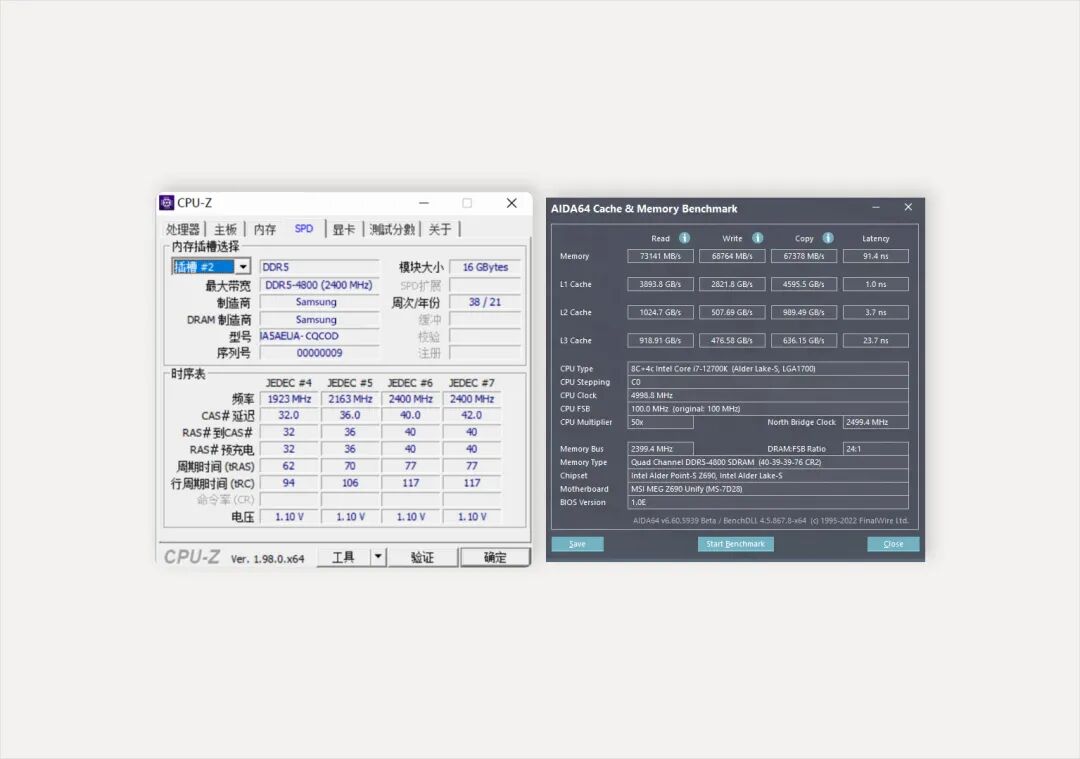
Task: Click tRAS value 62 cell
Action: (x=289, y=466)
